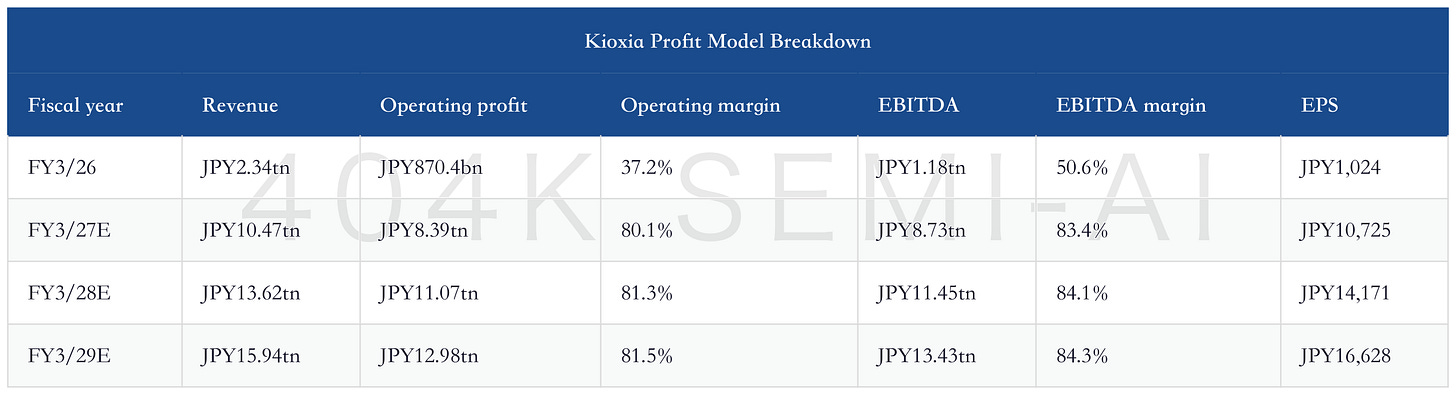This screenshot has width=1456, height=395.
Task: Click the Operating margin column header
Action: tap(700, 105)
